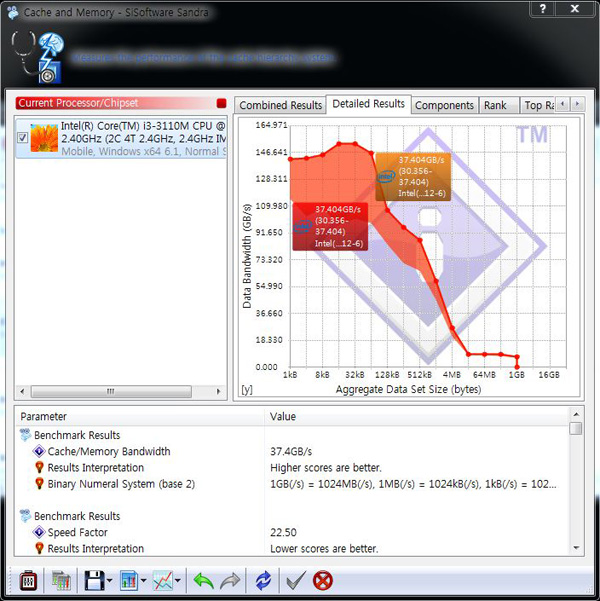Toggle the Intel Core i3-3110M processor checkbox
Screen dimensions: 600x601
coord(24,138)
